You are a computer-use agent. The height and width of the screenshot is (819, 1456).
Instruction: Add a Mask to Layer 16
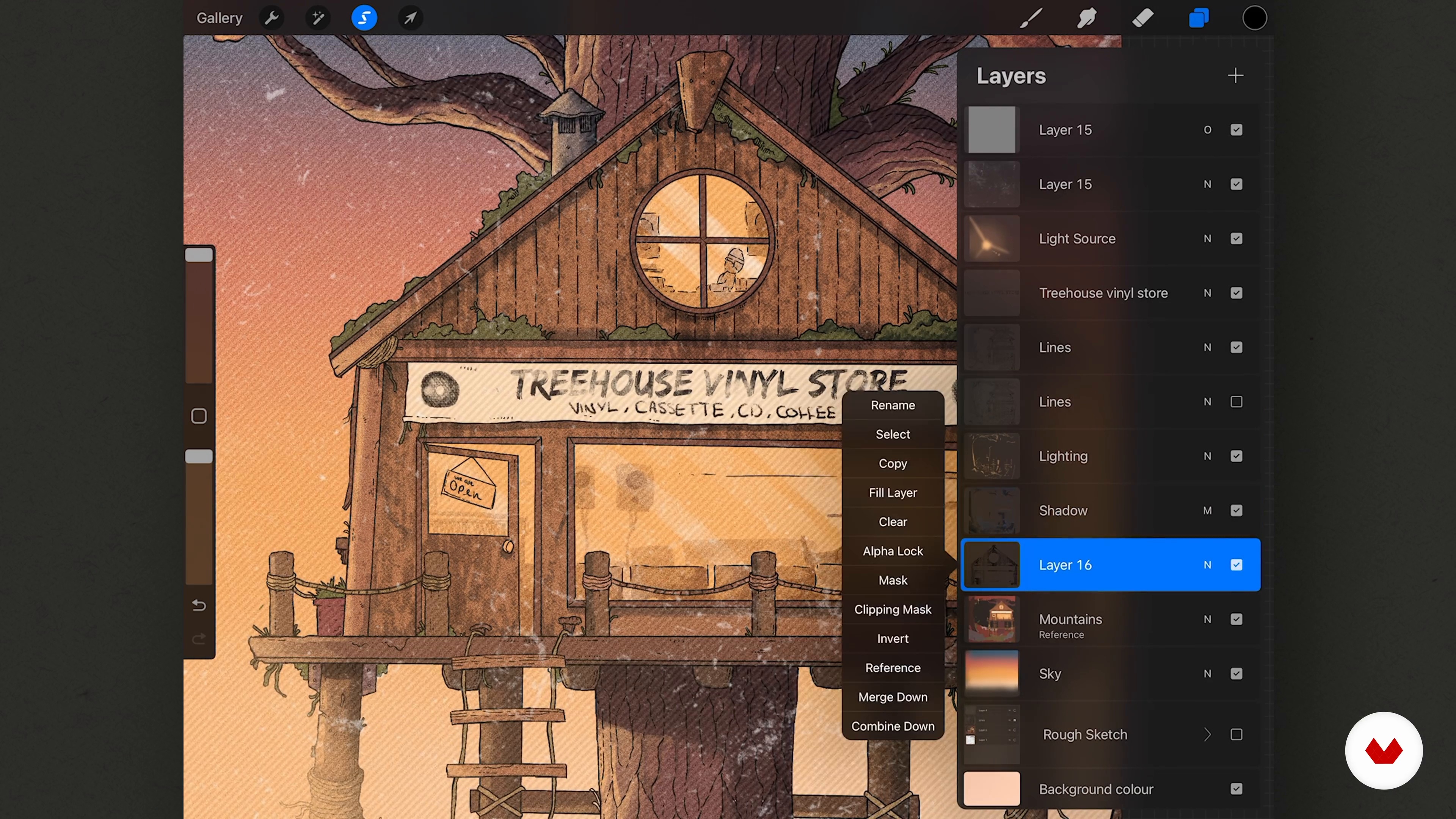pyautogui.click(x=893, y=581)
